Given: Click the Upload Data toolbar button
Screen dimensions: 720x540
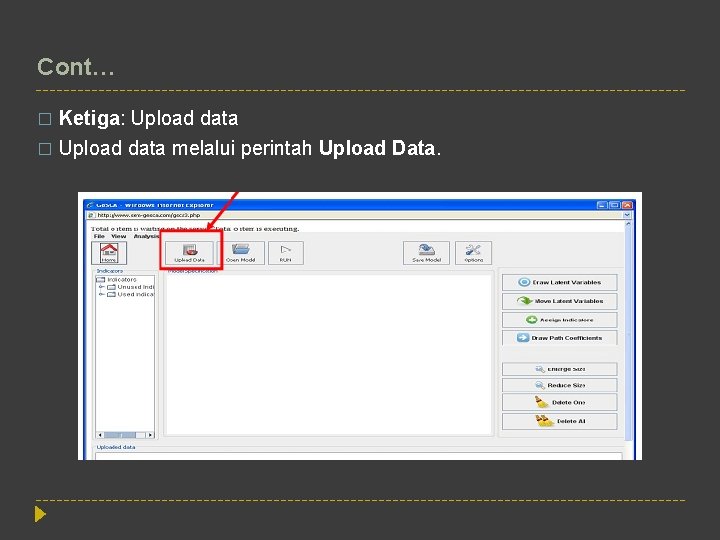Looking at the screenshot, I should tap(190, 253).
